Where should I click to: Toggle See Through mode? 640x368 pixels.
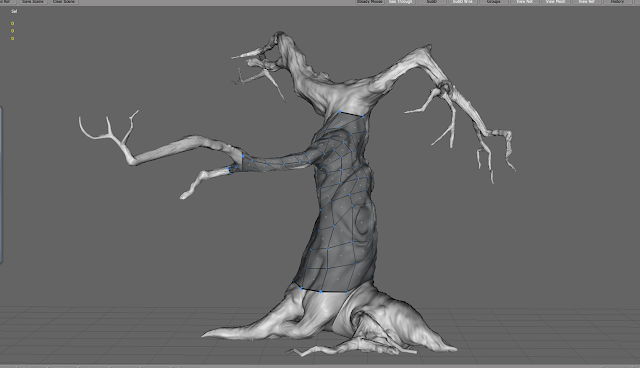point(400,2)
